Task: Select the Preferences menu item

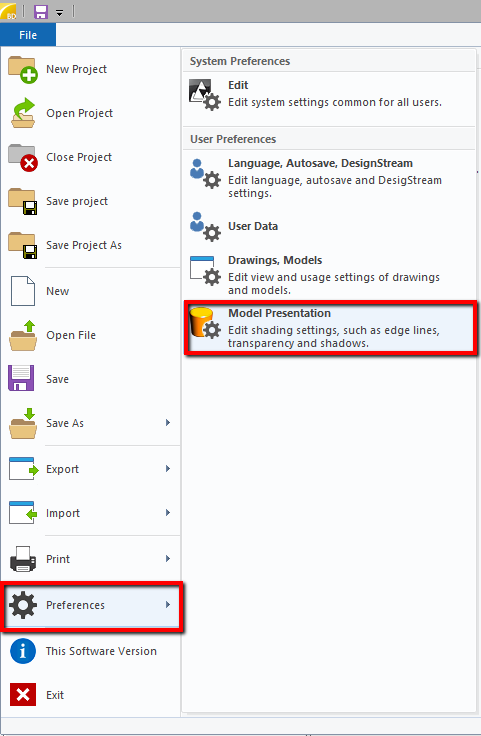Action: point(92,606)
